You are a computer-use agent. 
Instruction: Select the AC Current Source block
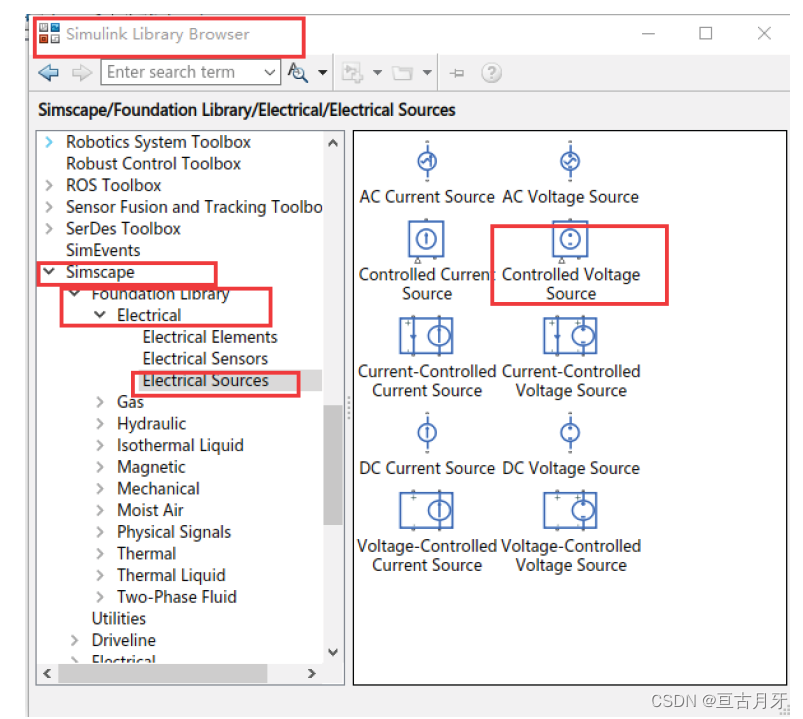point(427,173)
